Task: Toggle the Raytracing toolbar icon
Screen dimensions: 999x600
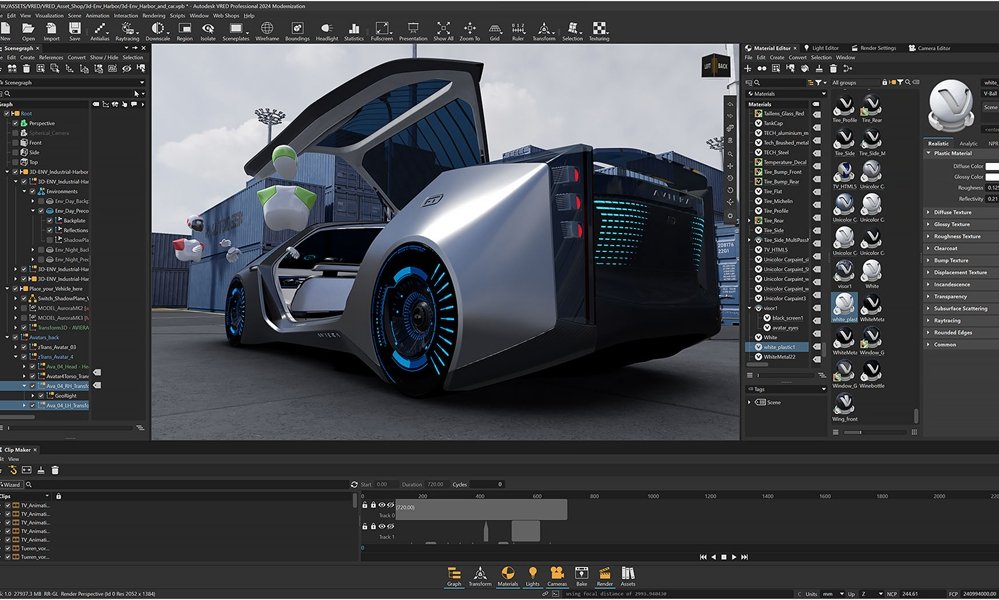Action: pos(127,29)
